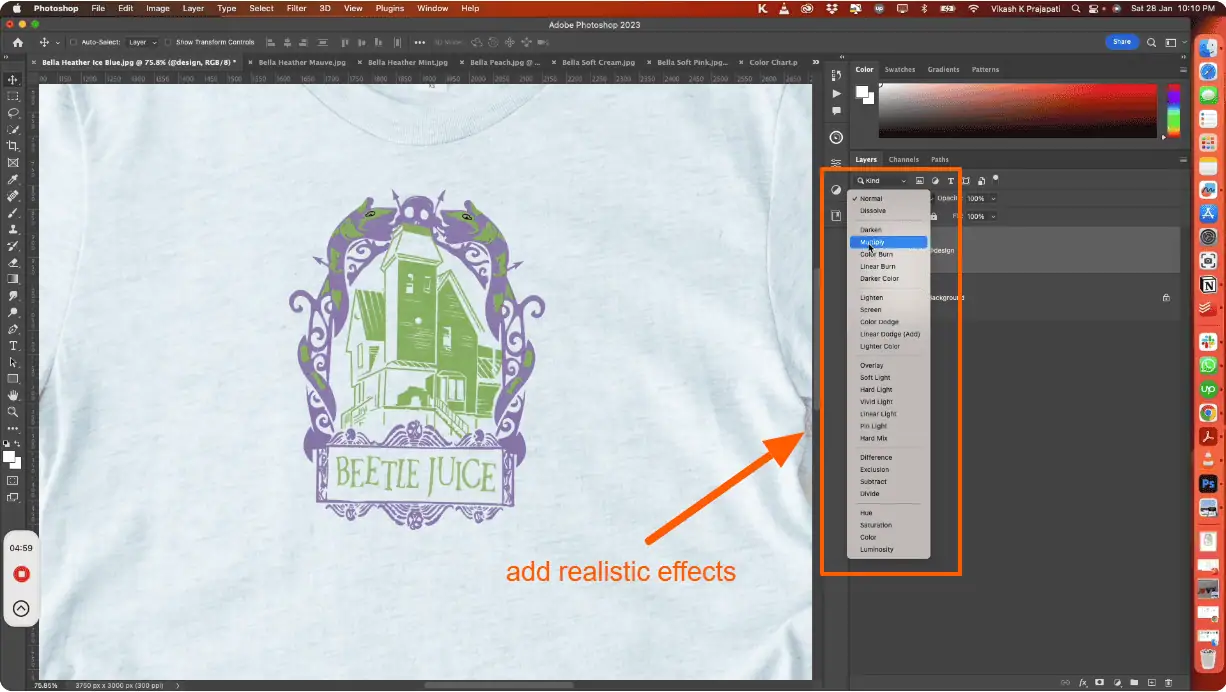The width and height of the screenshot is (1226, 692).
Task: Activate the Clone Stamp tool
Action: point(13,229)
